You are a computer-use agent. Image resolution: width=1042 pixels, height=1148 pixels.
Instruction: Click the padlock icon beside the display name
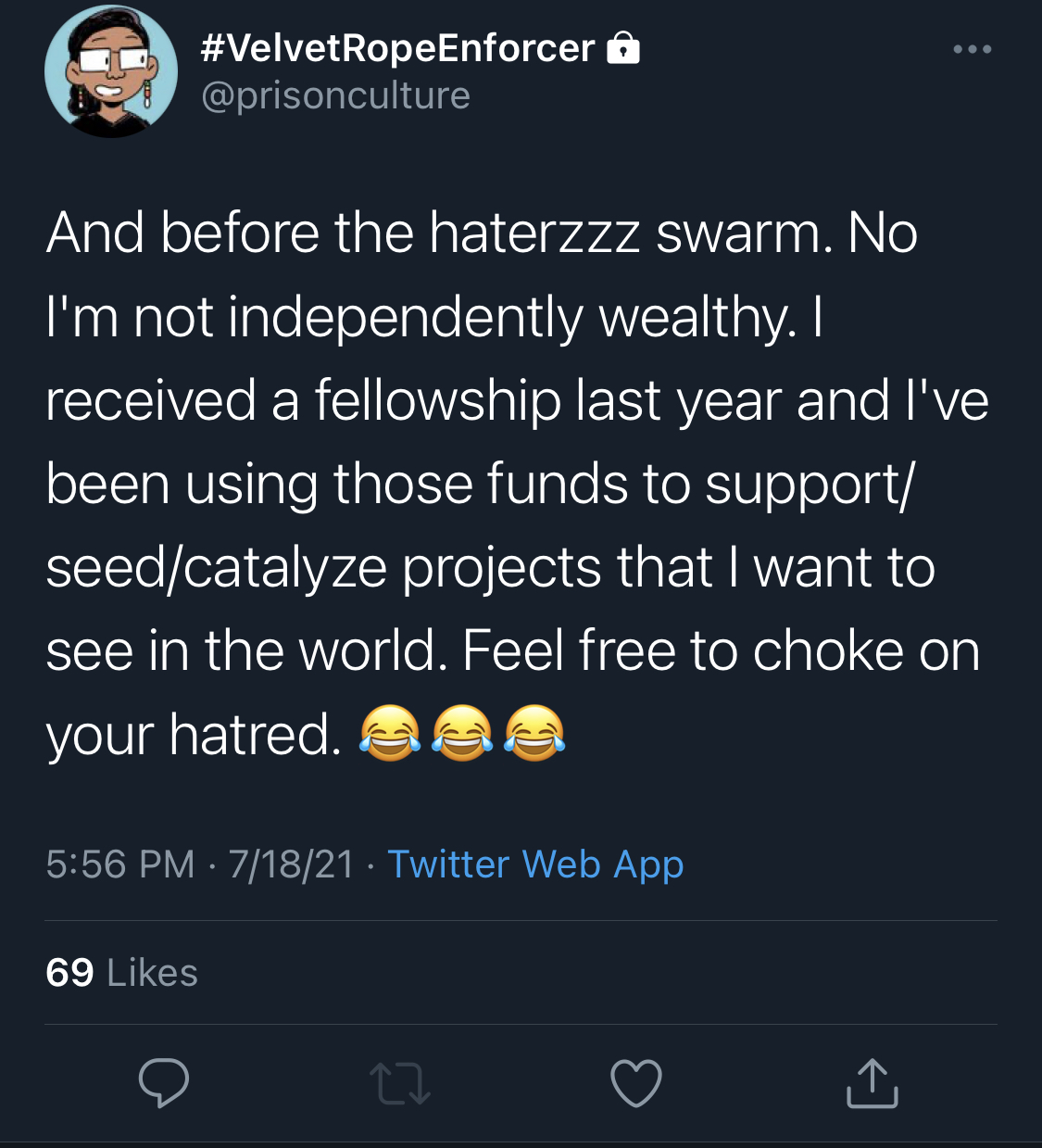point(623,47)
